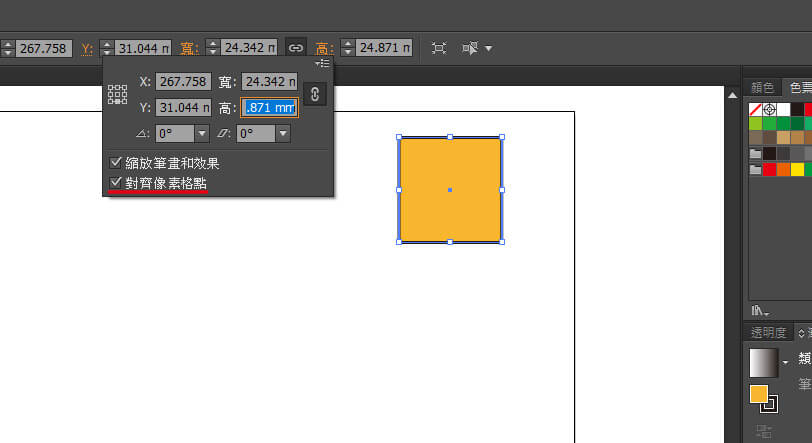The height and width of the screenshot is (443, 812).
Task: Select the red swatch in bottom color group
Action: pyautogui.click(x=770, y=169)
